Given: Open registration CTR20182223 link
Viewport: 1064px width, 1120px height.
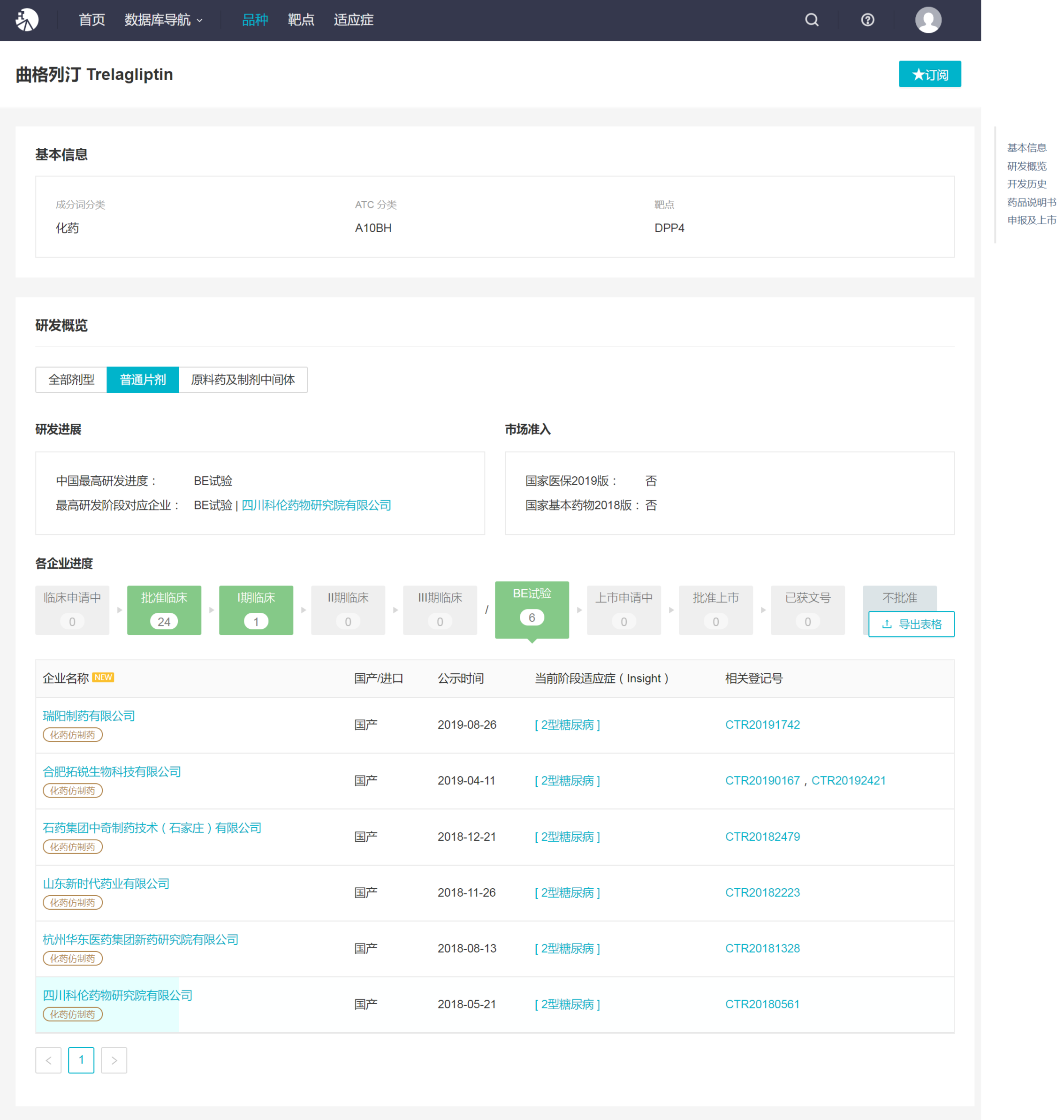Looking at the screenshot, I should point(762,892).
